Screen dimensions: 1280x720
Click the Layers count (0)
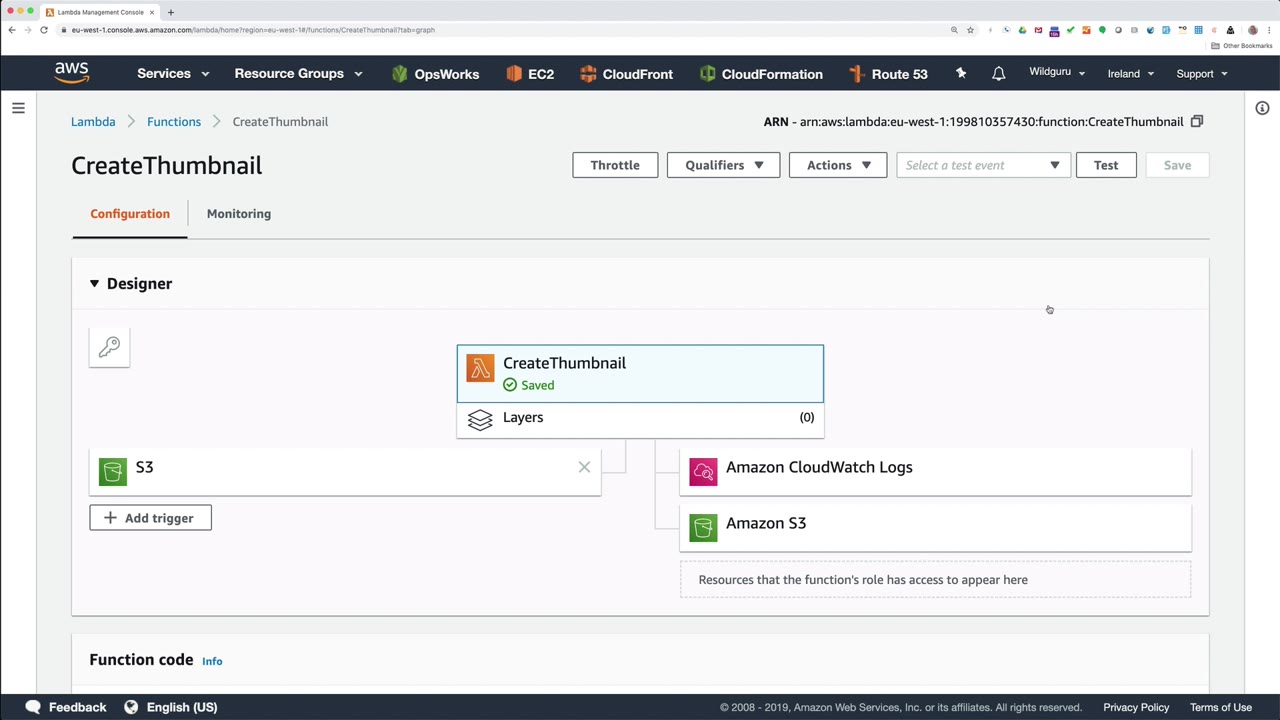tap(807, 417)
